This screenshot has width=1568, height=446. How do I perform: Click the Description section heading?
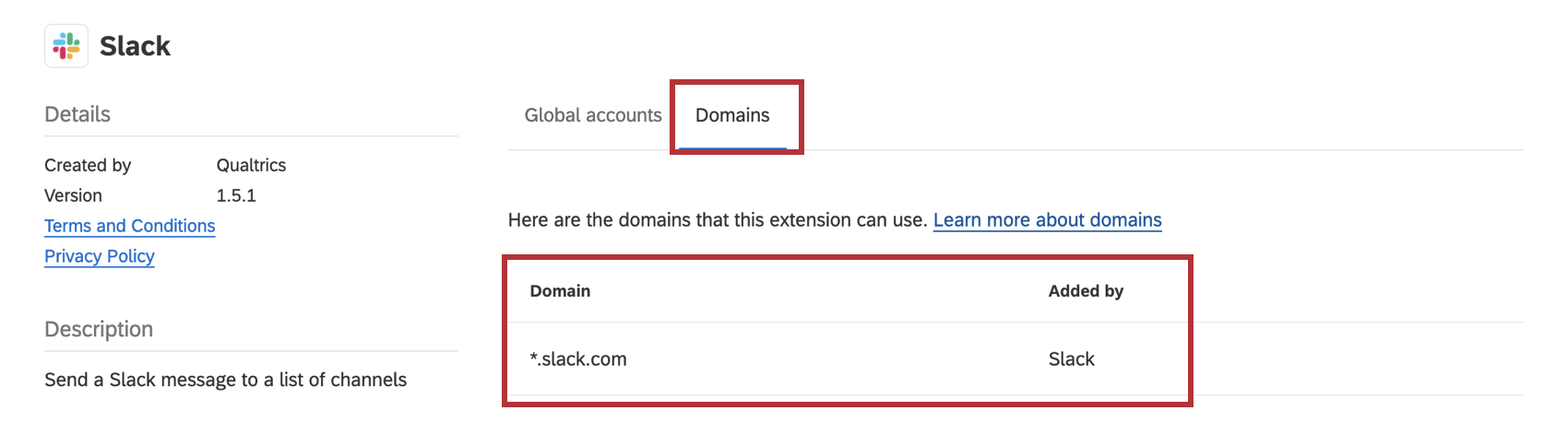click(x=99, y=329)
